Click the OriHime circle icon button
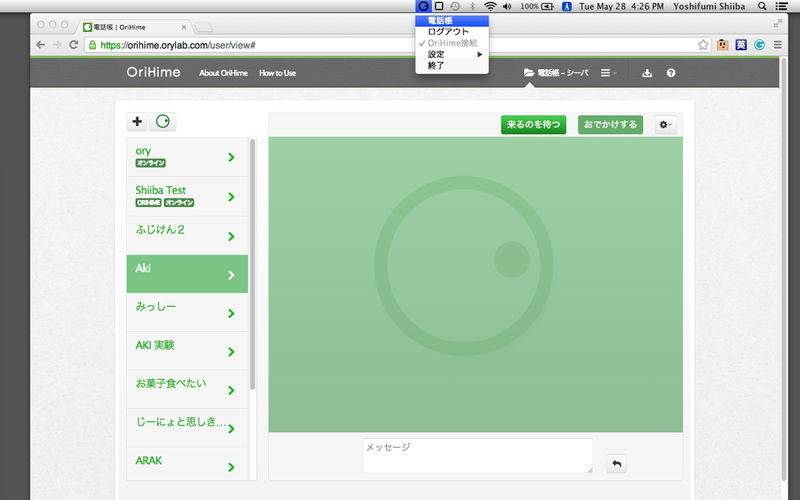Screen dimensions: 800x500 coord(163,121)
